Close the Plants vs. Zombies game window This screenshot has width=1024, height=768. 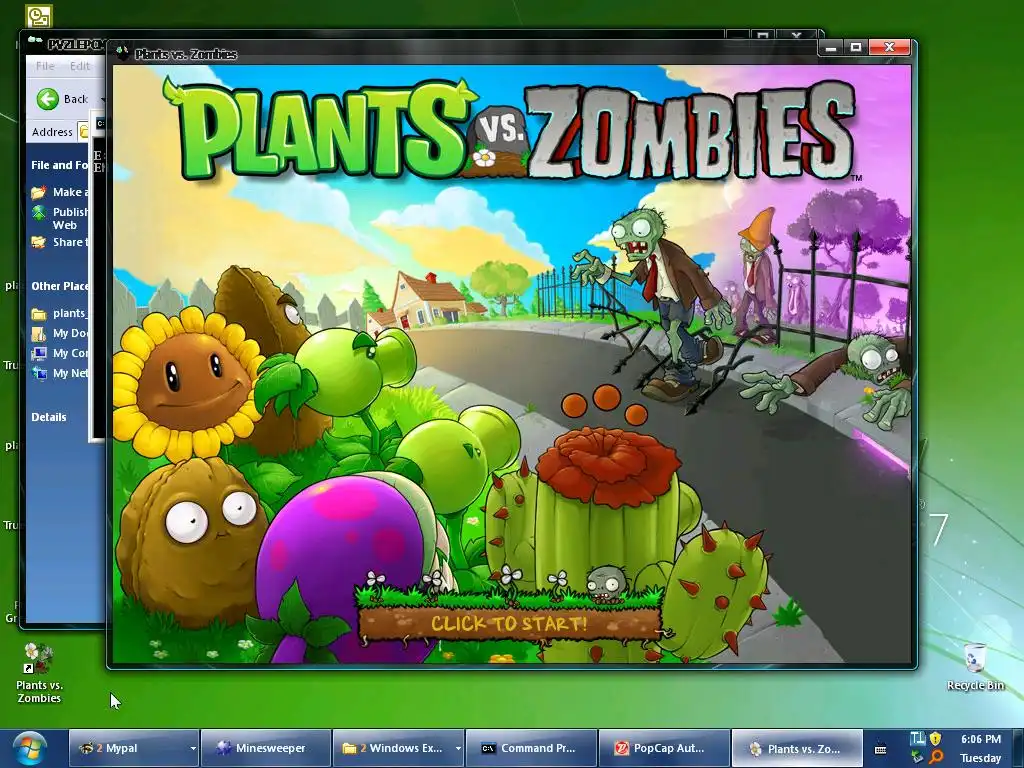(889, 48)
